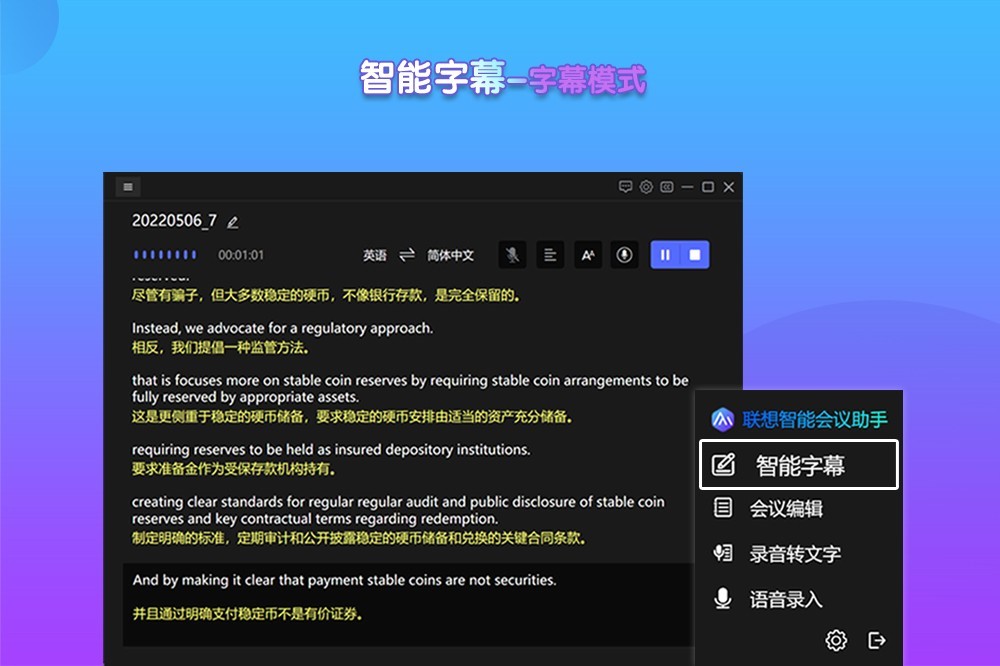1000x666 pixels.
Task: Select 智能字幕 in assistant menu
Action: point(798,465)
